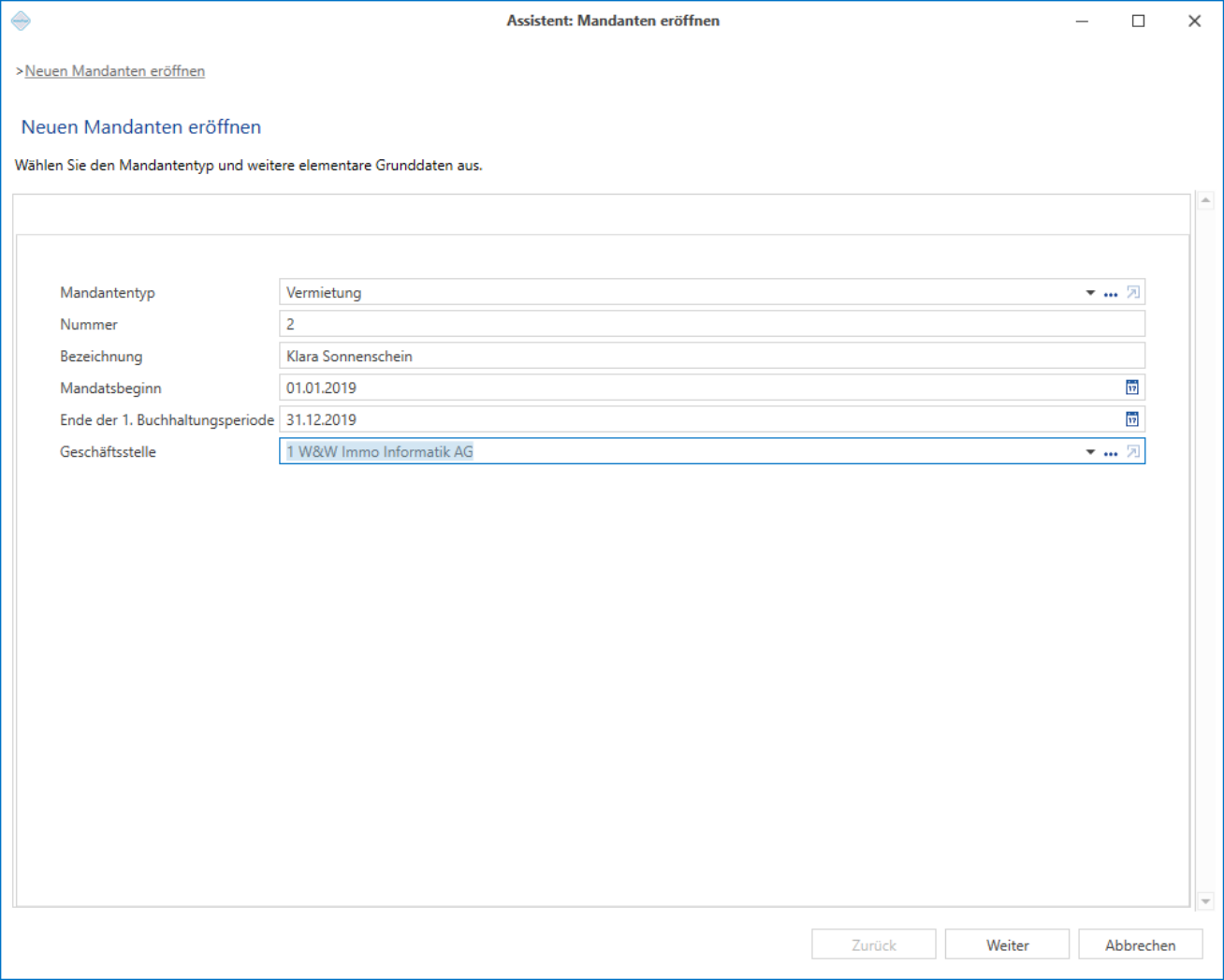The height and width of the screenshot is (980, 1224).
Task: Click the Mandantentyp ellipsis lookup icon
Action: [1111, 294]
